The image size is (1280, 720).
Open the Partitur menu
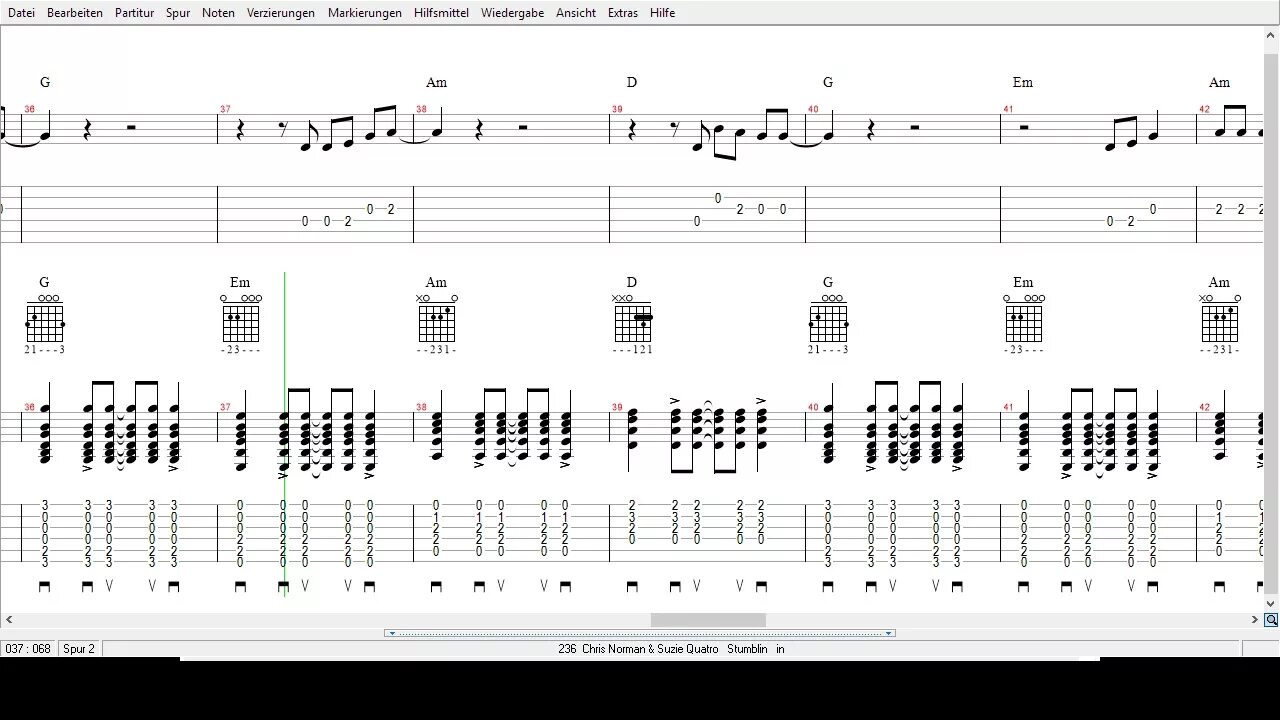[x=134, y=13]
